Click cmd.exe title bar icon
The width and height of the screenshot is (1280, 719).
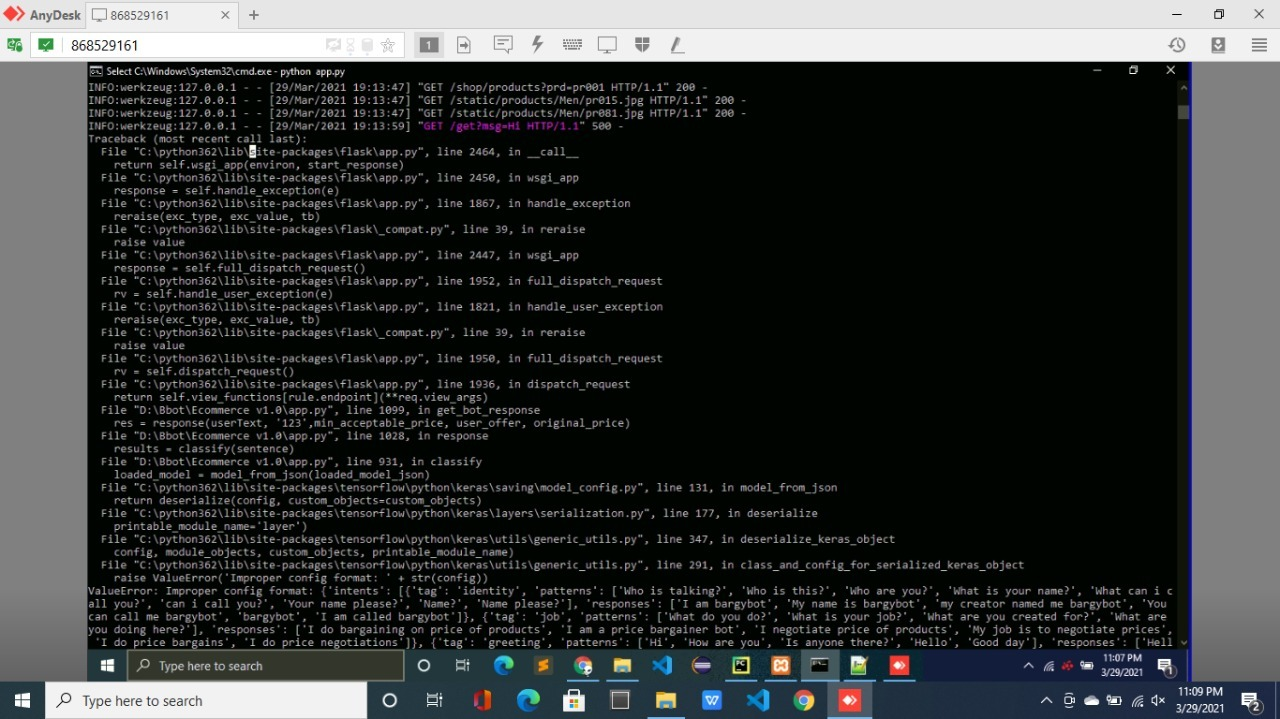[96, 71]
